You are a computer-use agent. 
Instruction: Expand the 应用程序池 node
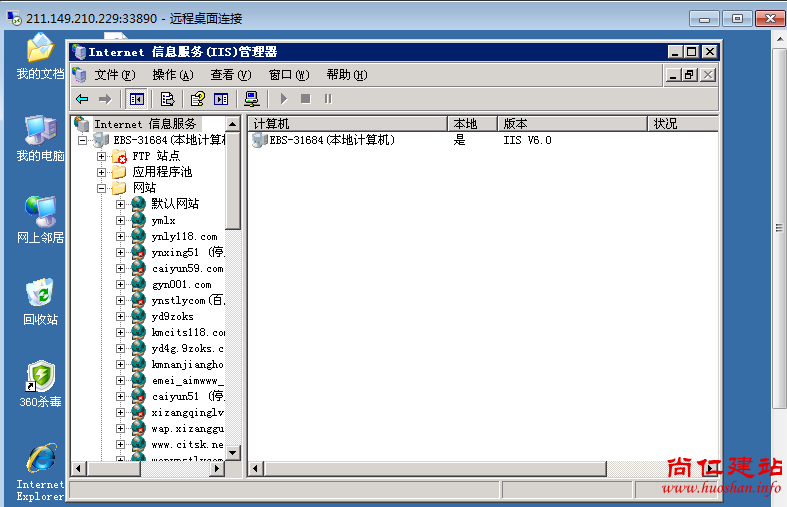coord(101,172)
